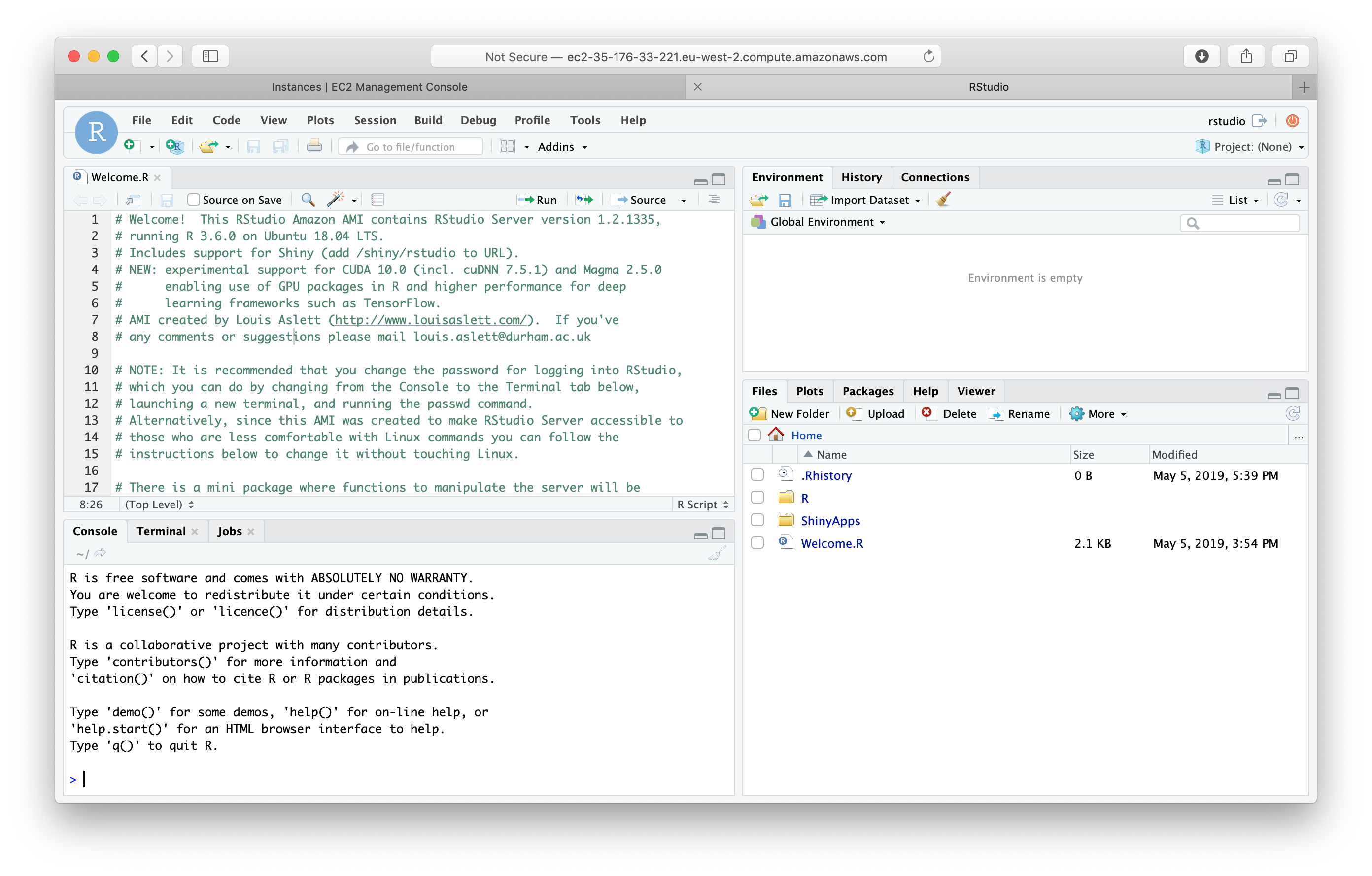Open the ShinyApps folder link

click(830, 521)
